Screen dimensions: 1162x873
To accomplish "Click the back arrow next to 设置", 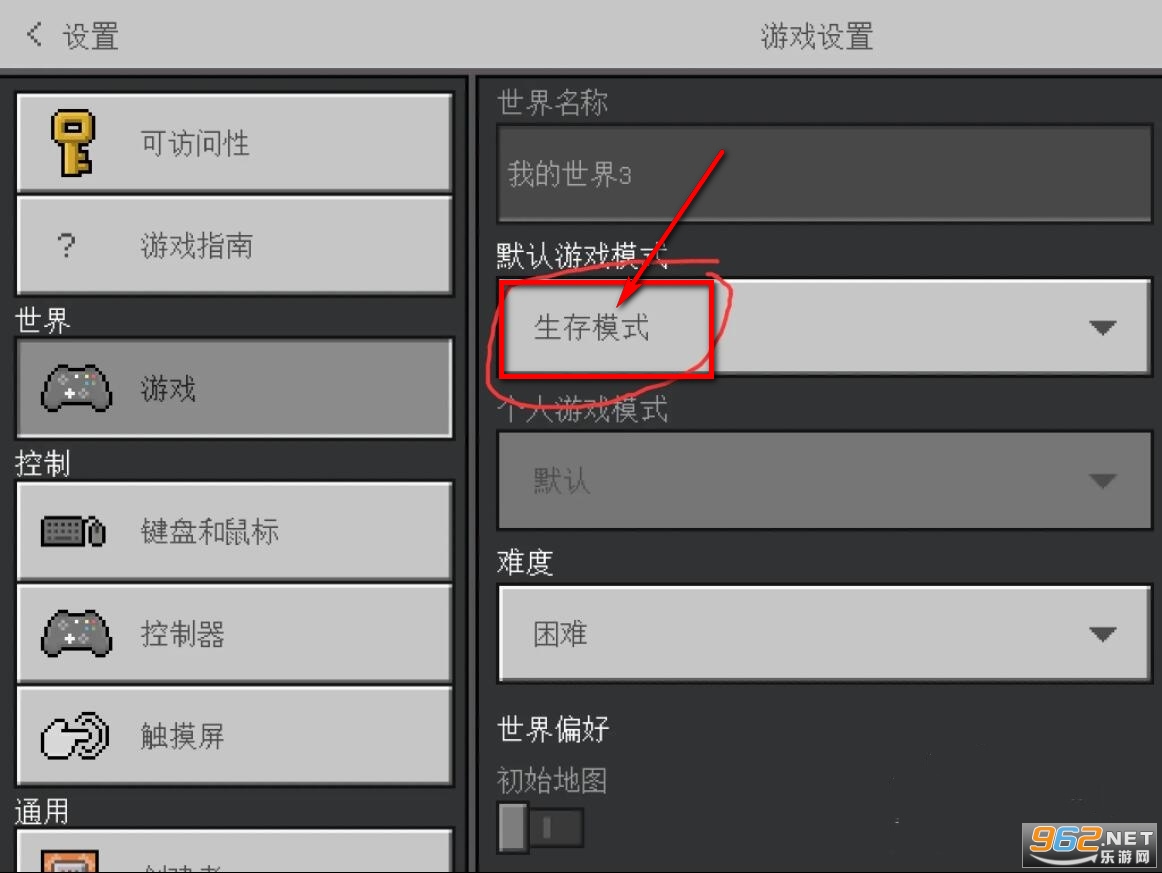I will pyautogui.click(x=33, y=34).
